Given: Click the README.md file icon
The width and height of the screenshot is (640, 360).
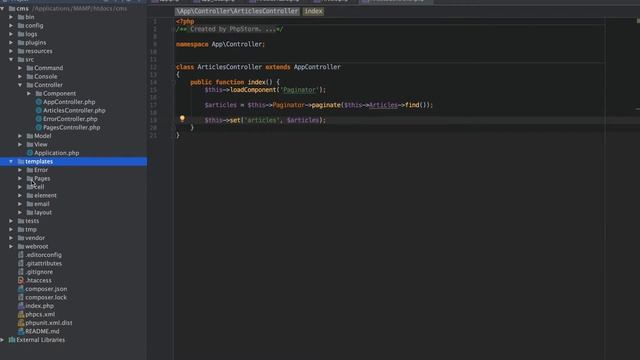Looking at the screenshot, I should (21, 331).
